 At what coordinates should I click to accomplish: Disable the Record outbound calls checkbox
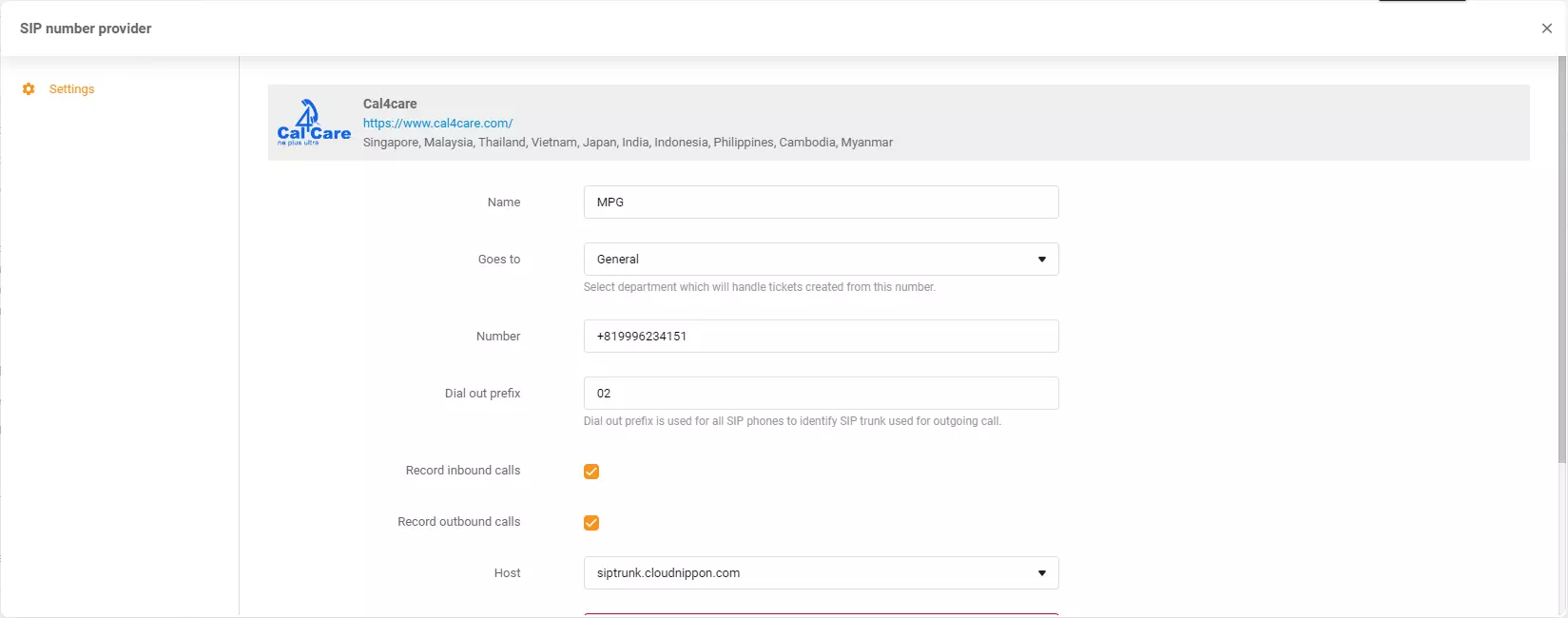591,523
